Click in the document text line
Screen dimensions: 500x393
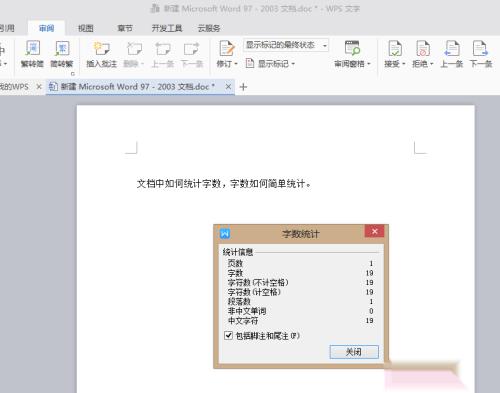tap(224, 184)
